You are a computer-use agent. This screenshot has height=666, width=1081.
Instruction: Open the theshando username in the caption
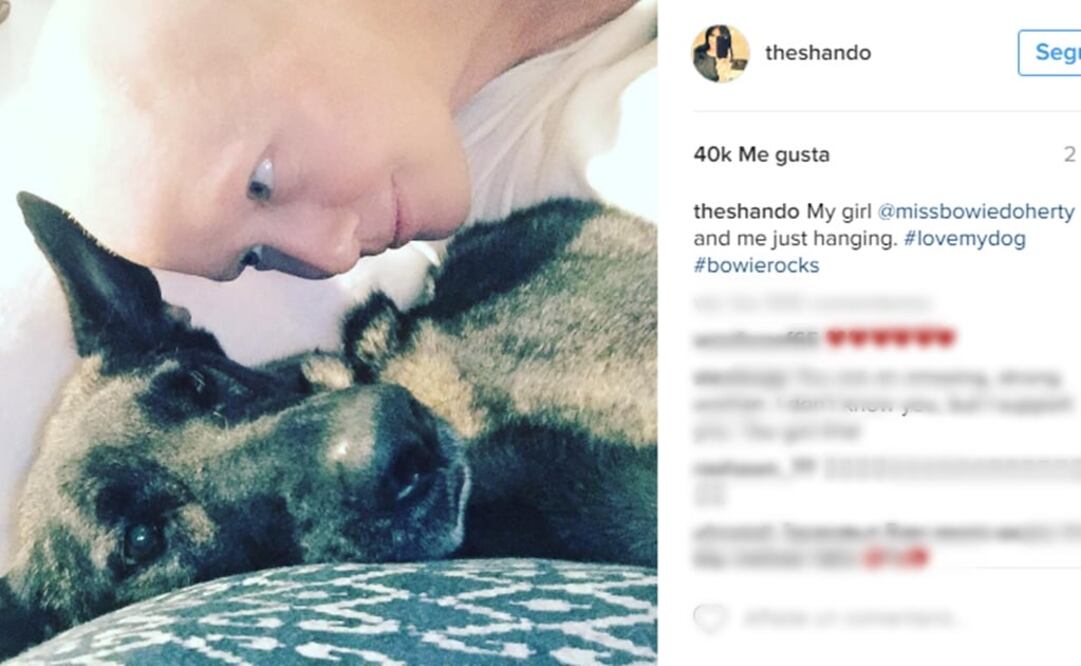[746, 211]
